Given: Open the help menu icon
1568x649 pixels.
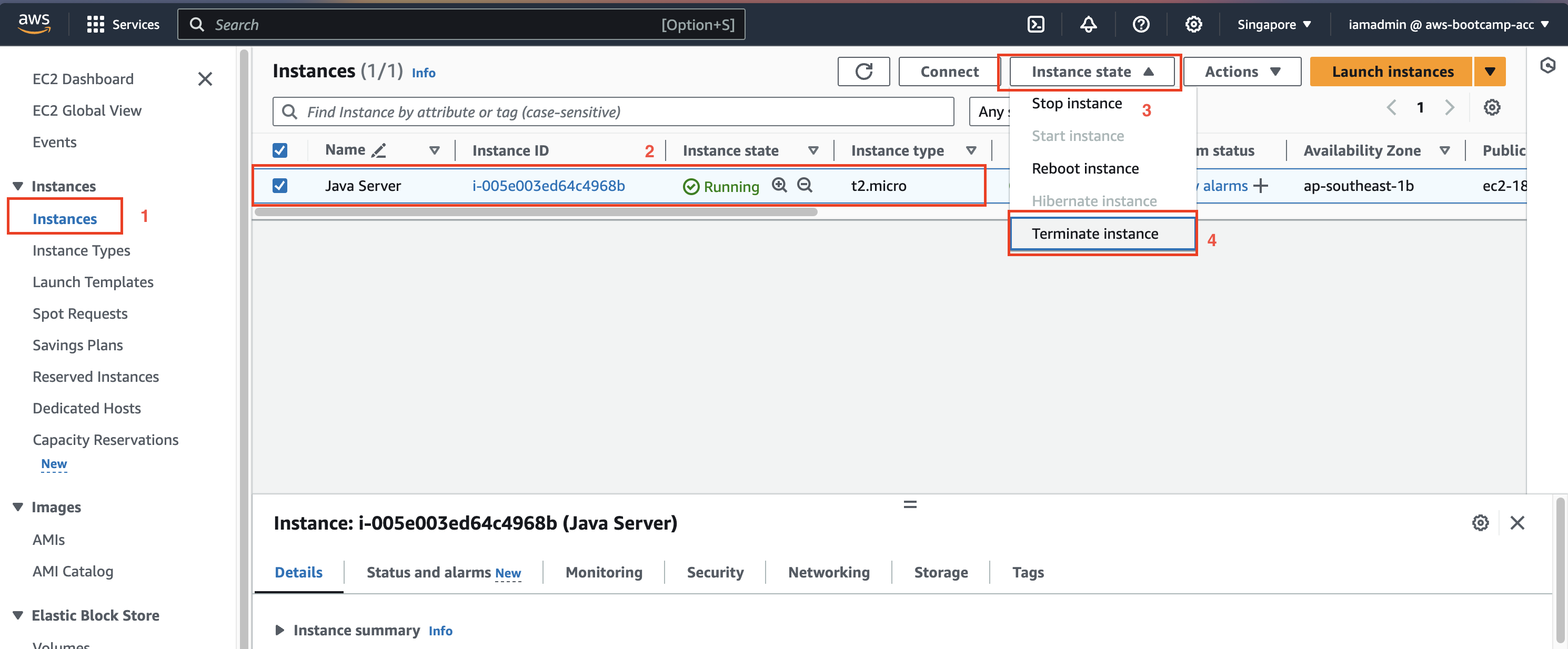Looking at the screenshot, I should 1141,24.
